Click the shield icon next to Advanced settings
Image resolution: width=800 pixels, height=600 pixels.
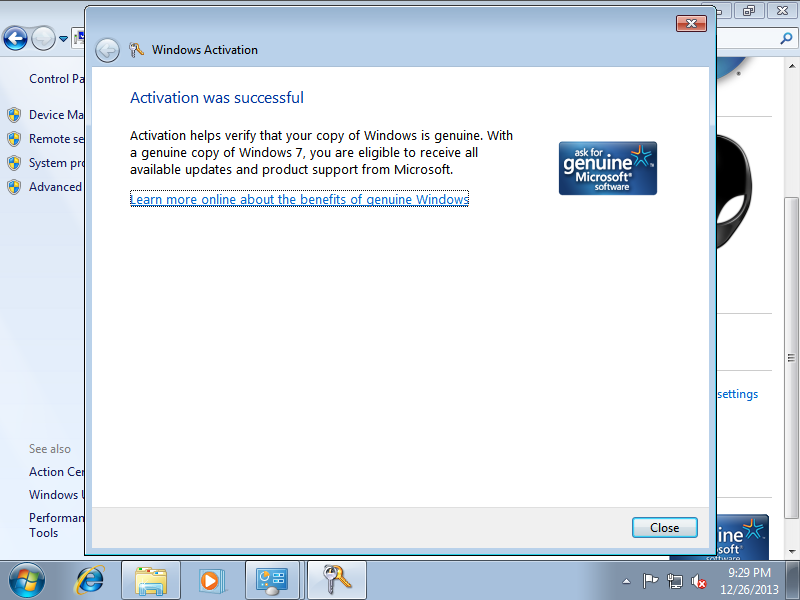coord(14,187)
